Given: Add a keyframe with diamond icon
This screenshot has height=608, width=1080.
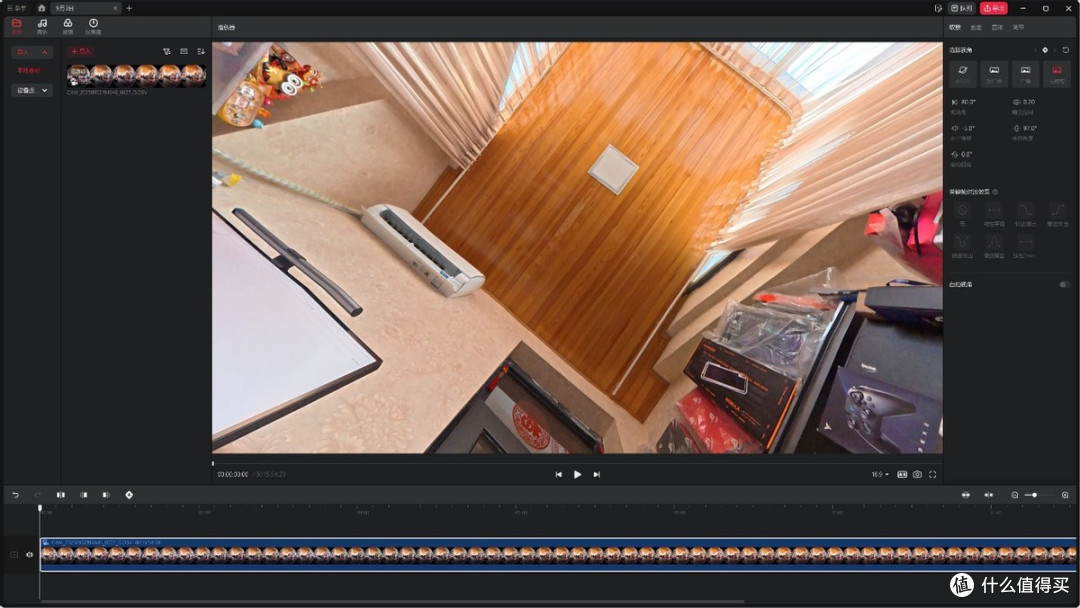Looking at the screenshot, I should [129, 495].
